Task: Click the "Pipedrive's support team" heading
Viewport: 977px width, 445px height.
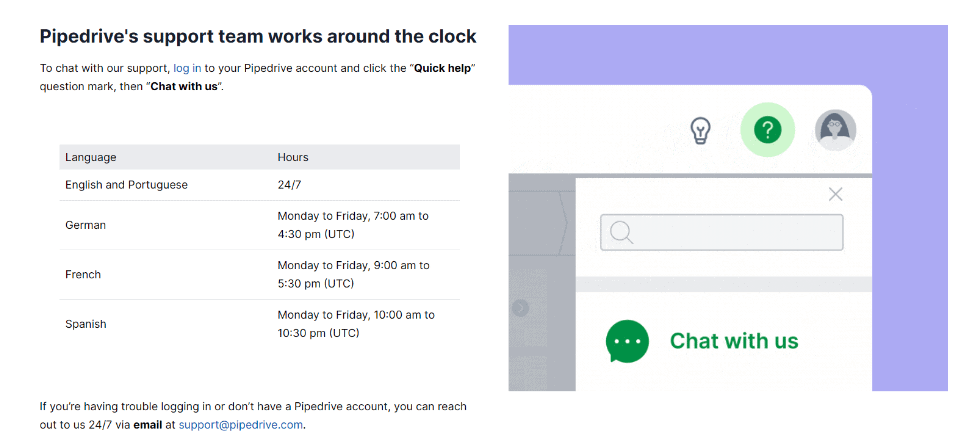Action: click(x=258, y=37)
